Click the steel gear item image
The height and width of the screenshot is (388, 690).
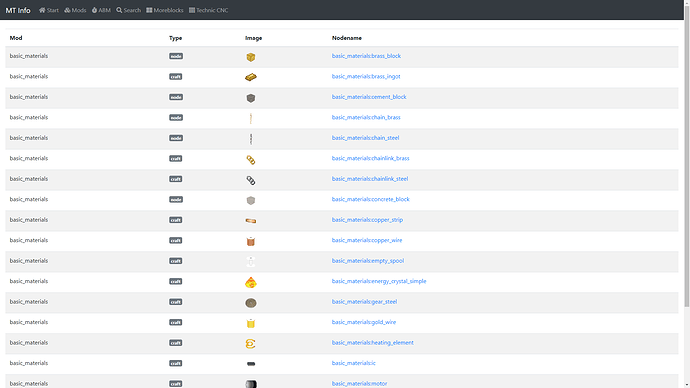point(250,303)
